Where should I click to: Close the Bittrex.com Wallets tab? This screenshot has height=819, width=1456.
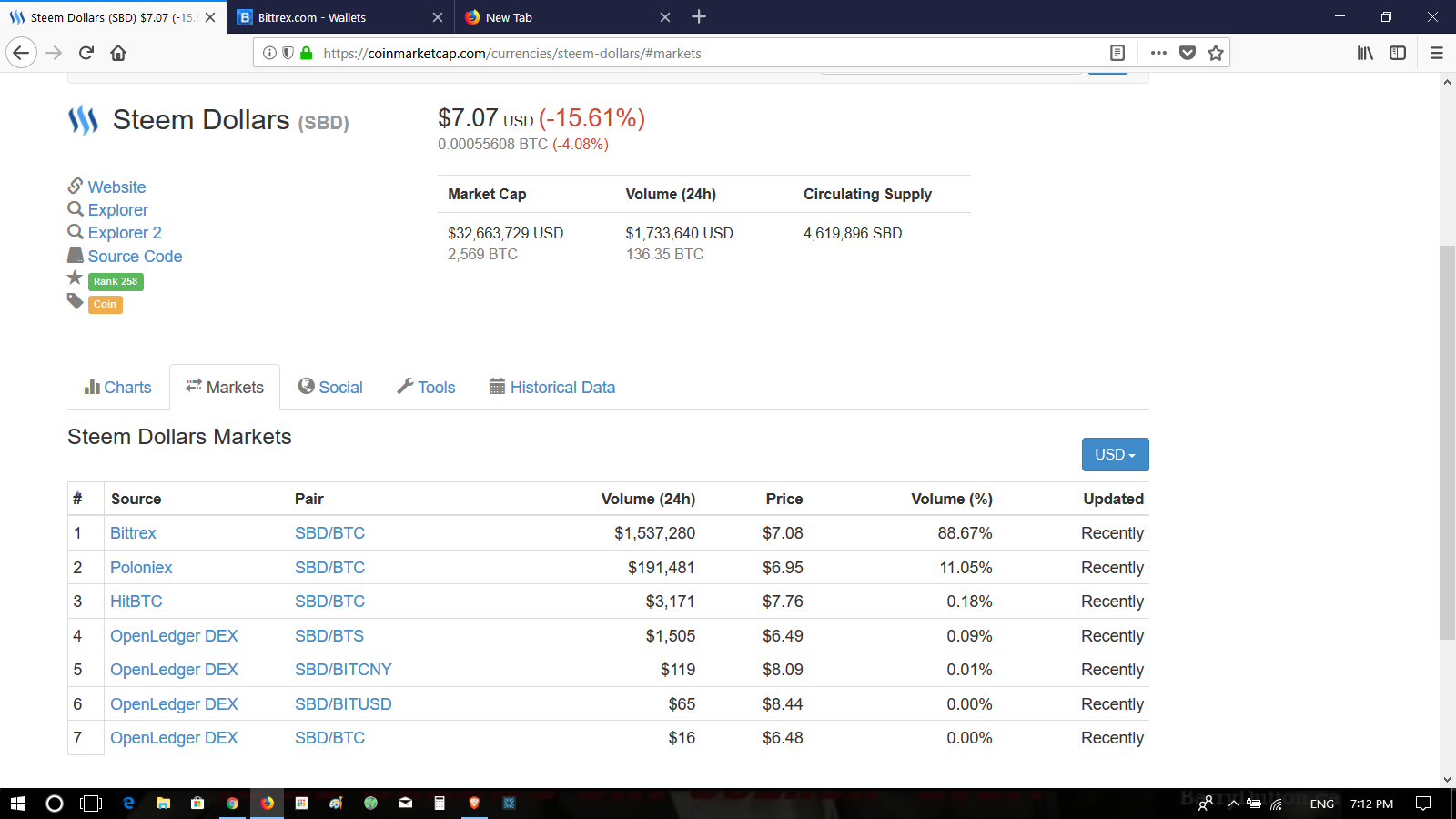pyautogui.click(x=438, y=17)
